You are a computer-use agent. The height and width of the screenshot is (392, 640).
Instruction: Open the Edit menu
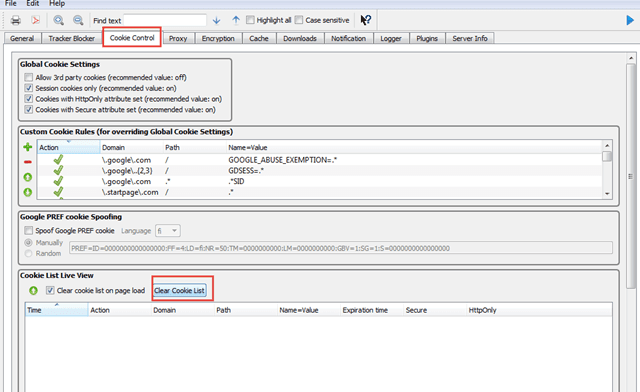pos(33,3)
